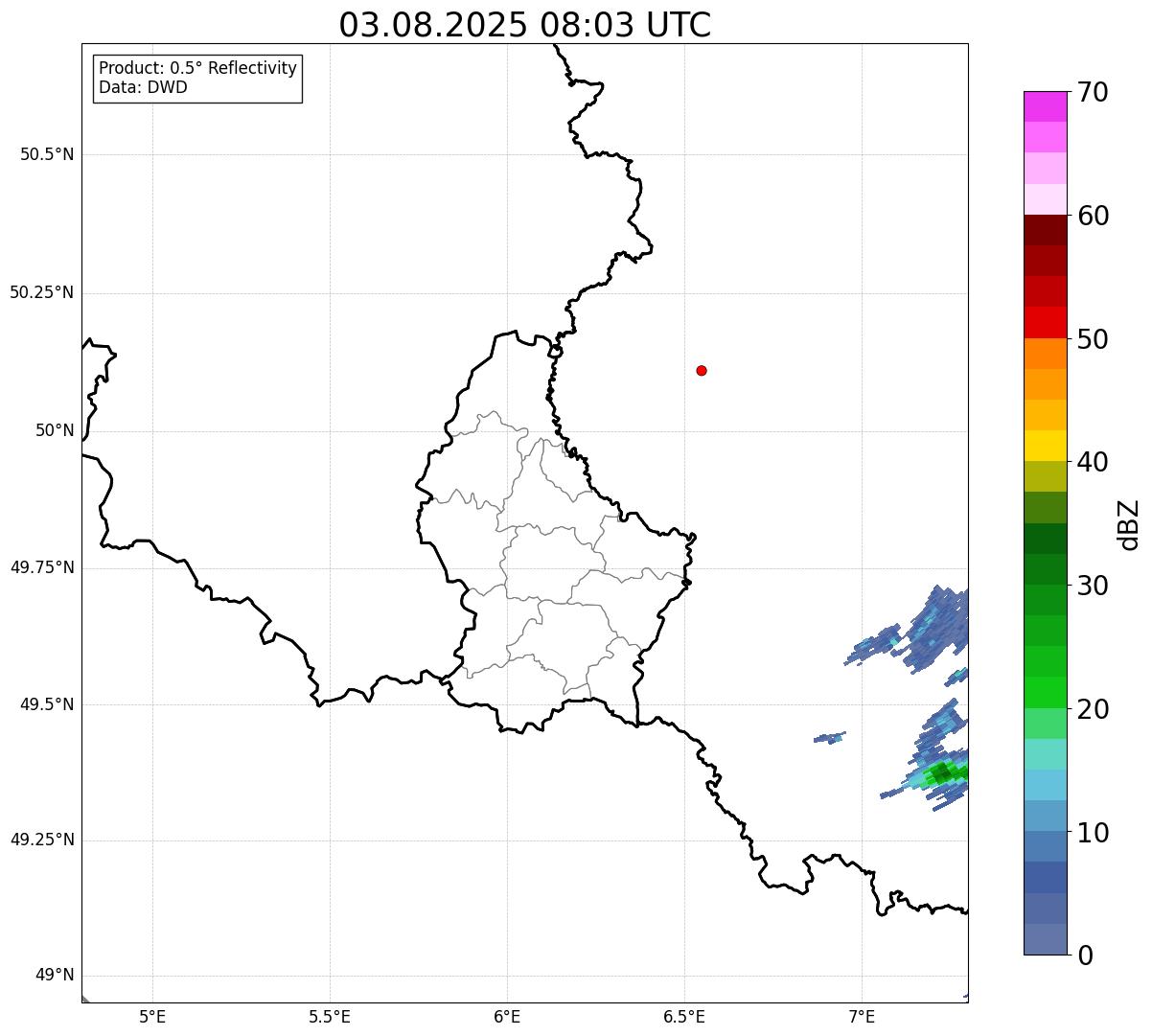Viewport: 1152px width, 1036px height.
Task: Pick the yellow swatch above 40
Action: pyautogui.click(x=1046, y=446)
